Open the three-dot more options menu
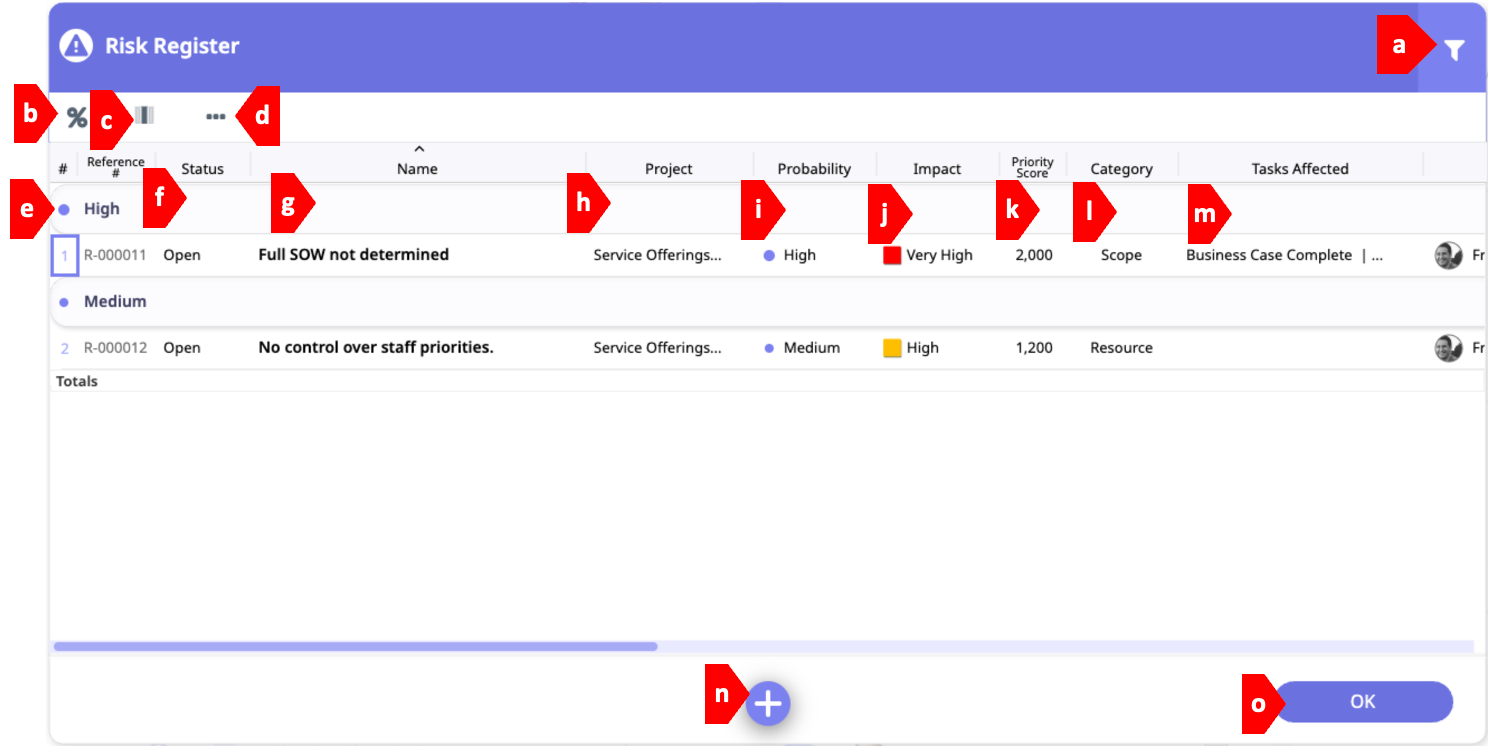The height and width of the screenshot is (748, 1490). tap(215, 117)
